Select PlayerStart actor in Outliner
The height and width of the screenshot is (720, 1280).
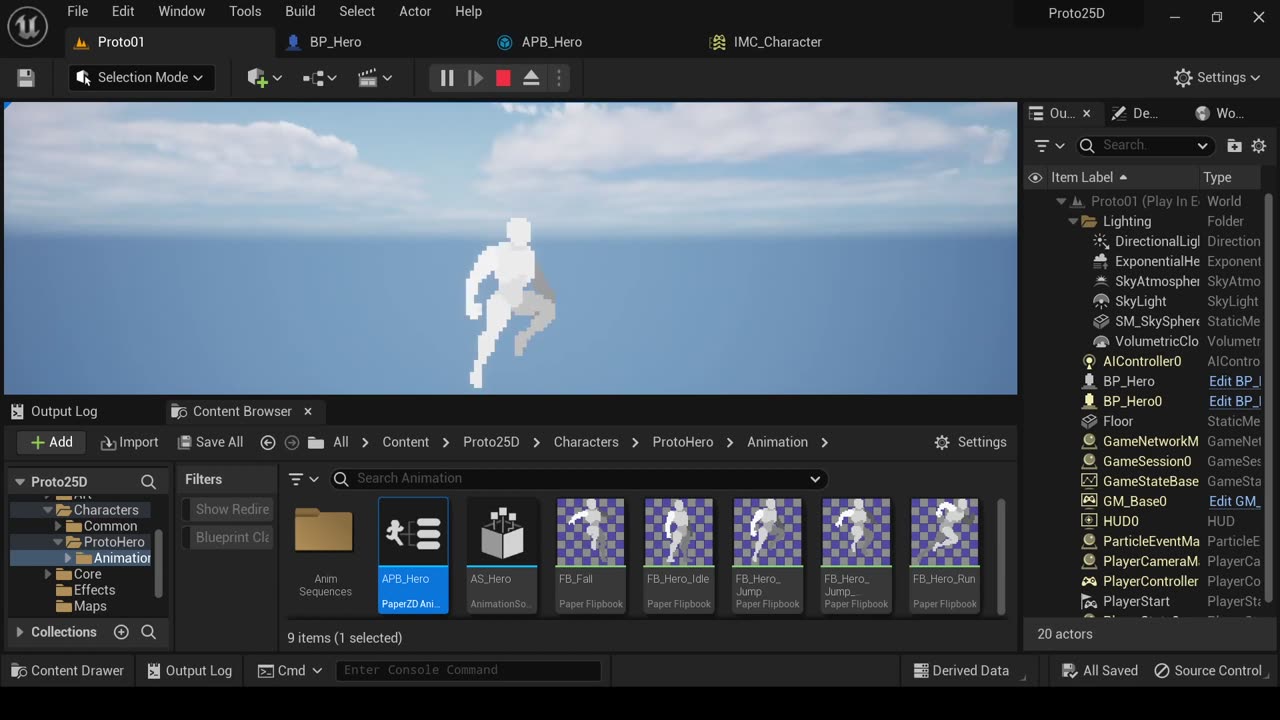[1136, 601]
